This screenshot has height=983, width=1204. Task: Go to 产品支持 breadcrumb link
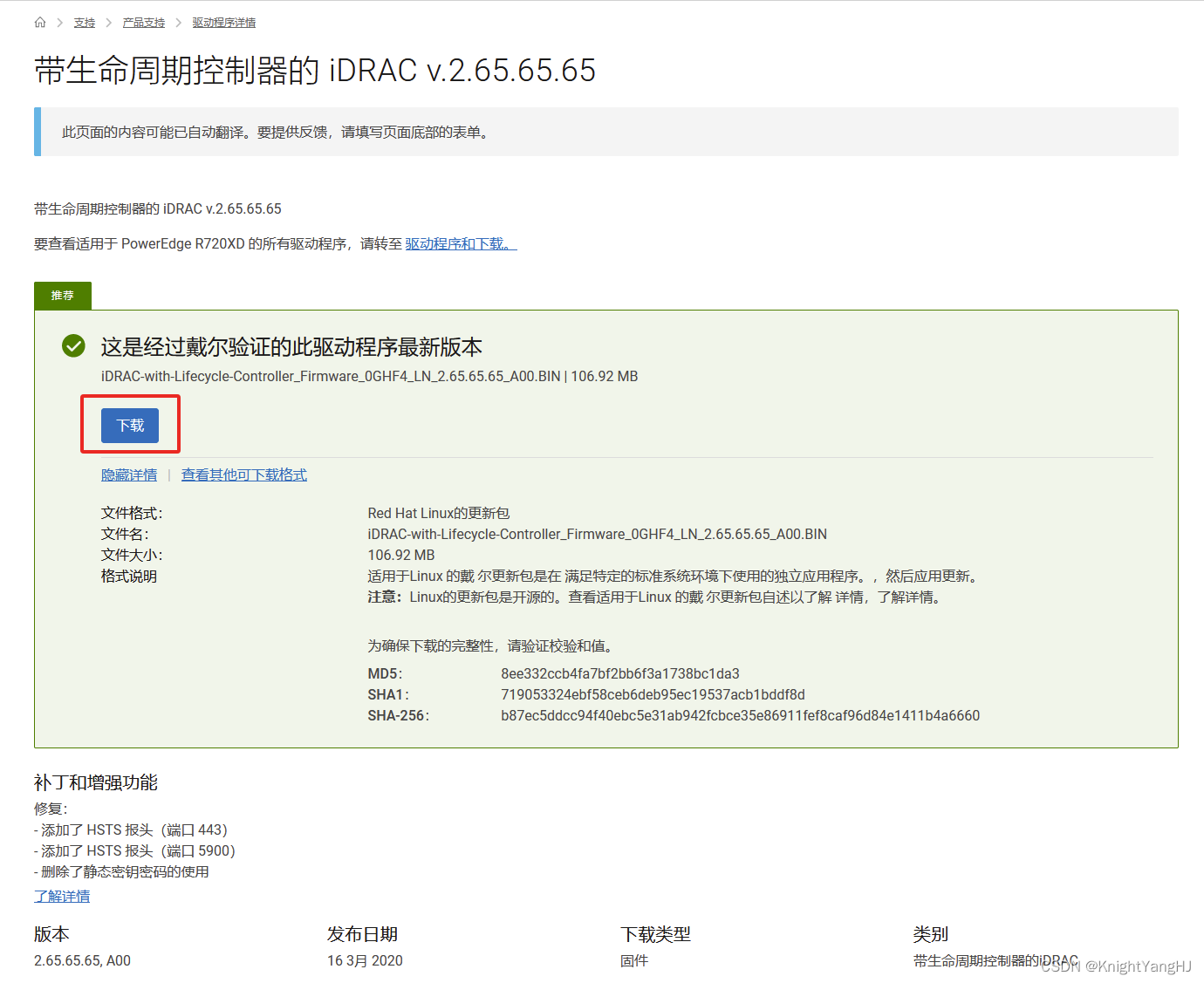tap(144, 23)
